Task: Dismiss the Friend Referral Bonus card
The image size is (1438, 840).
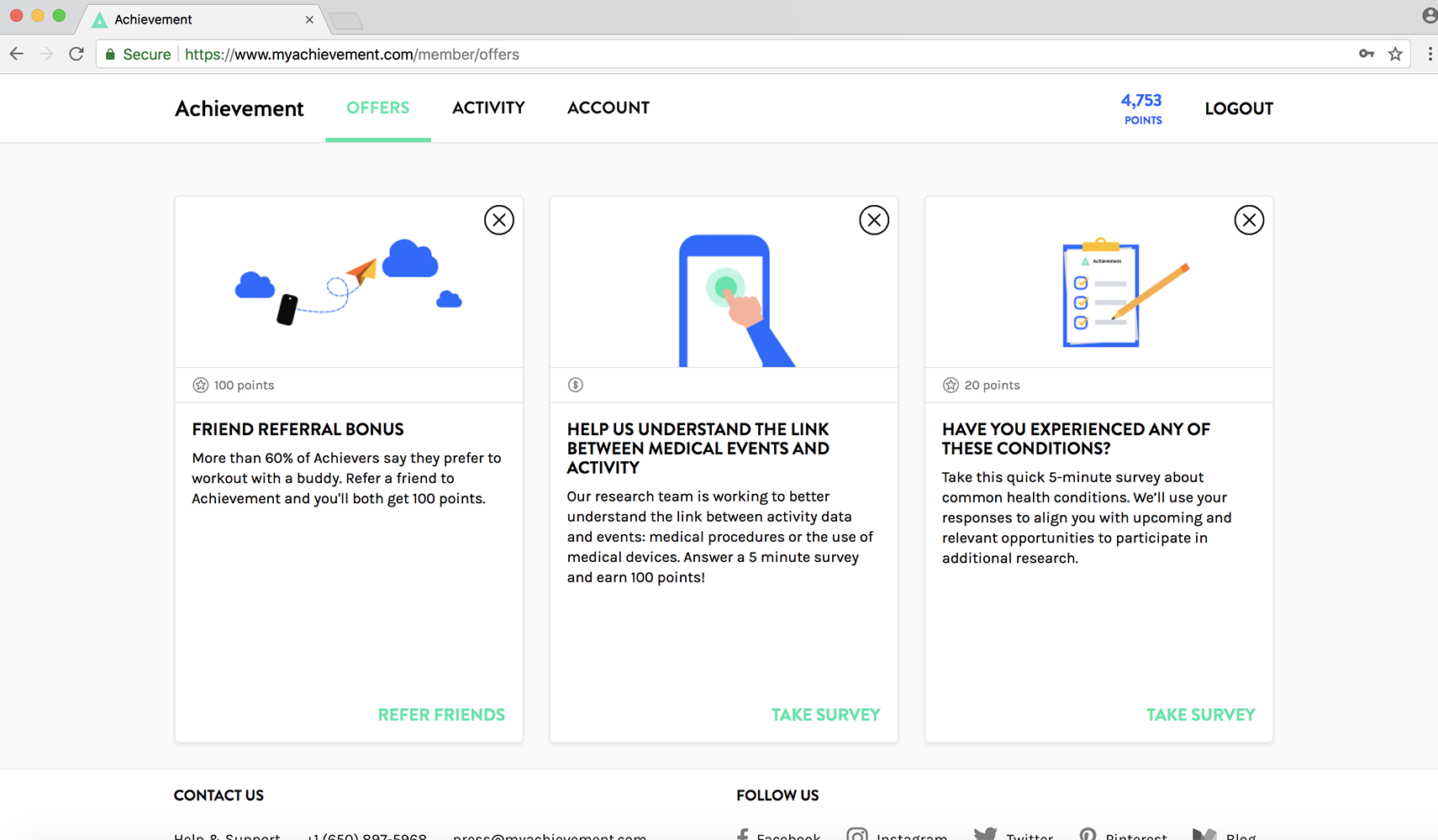Action: (x=499, y=220)
